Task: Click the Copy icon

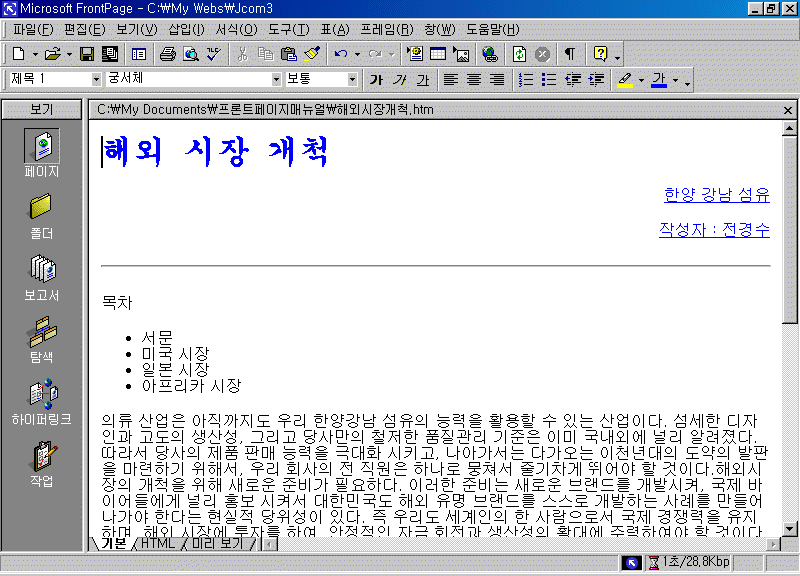Action: point(265,54)
